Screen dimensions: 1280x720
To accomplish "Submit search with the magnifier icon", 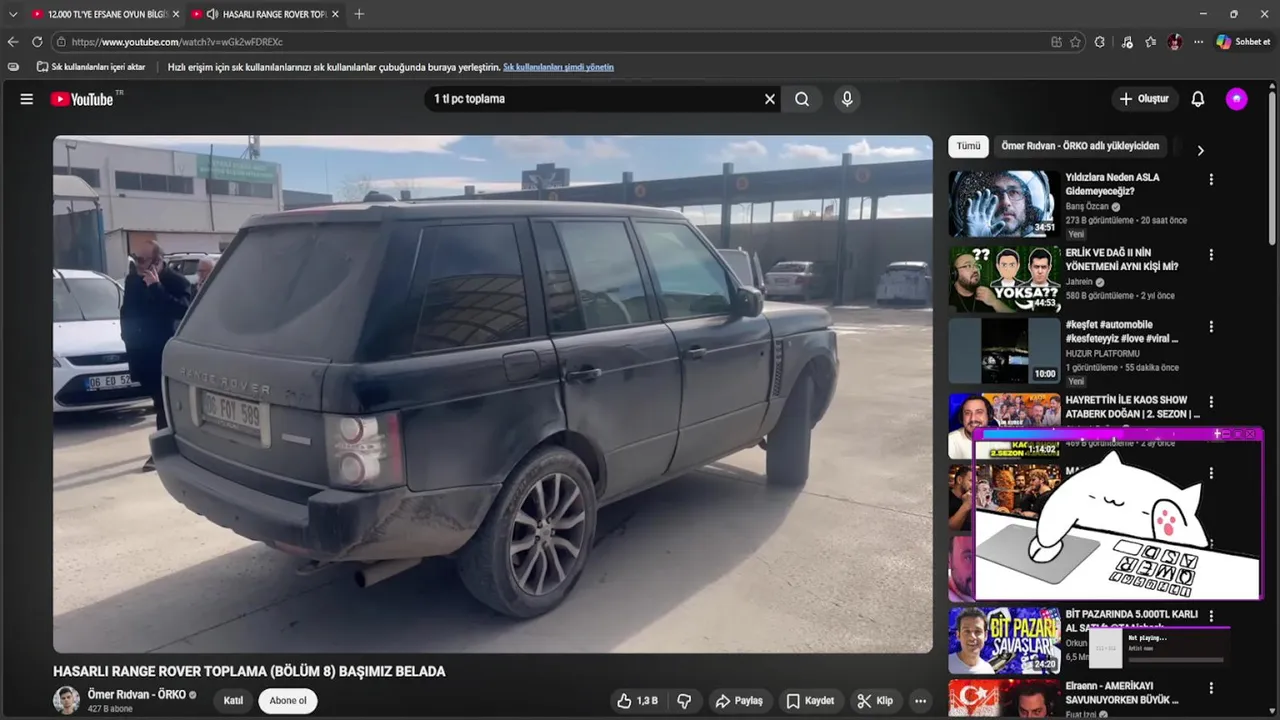I will (802, 99).
